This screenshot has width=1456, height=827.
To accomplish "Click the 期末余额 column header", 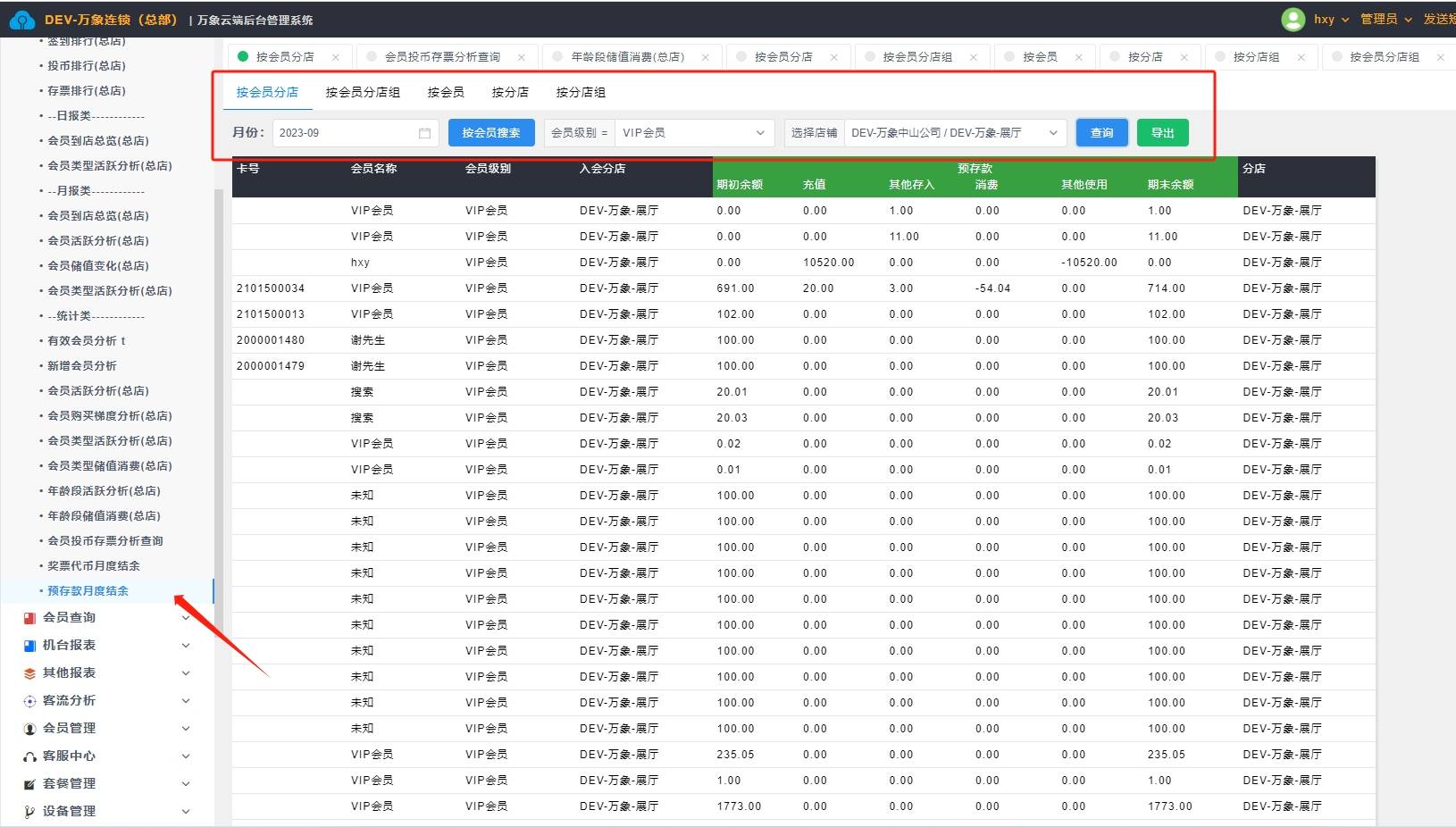I will coord(1170,185).
